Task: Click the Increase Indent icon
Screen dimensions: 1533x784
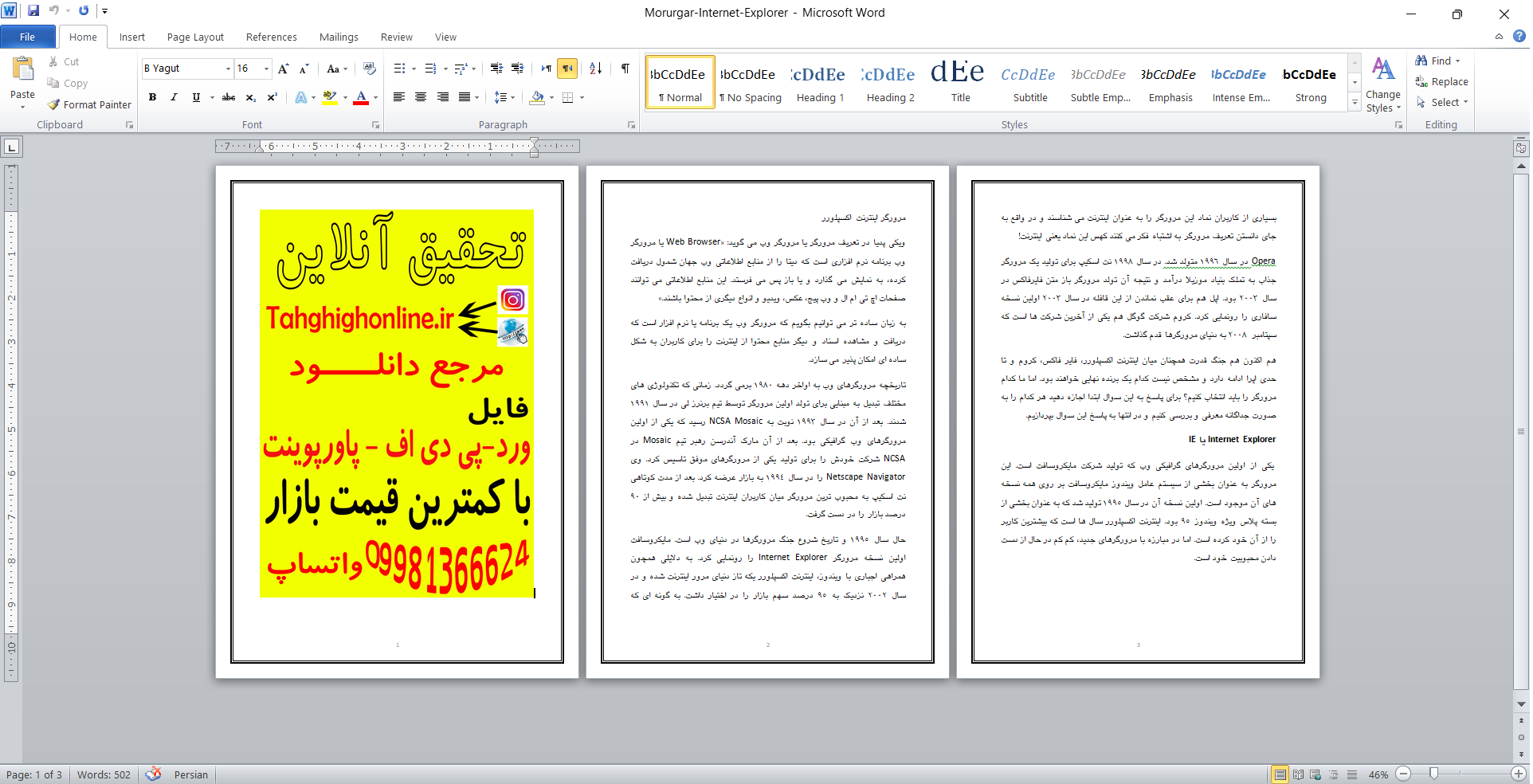Action: coord(518,69)
